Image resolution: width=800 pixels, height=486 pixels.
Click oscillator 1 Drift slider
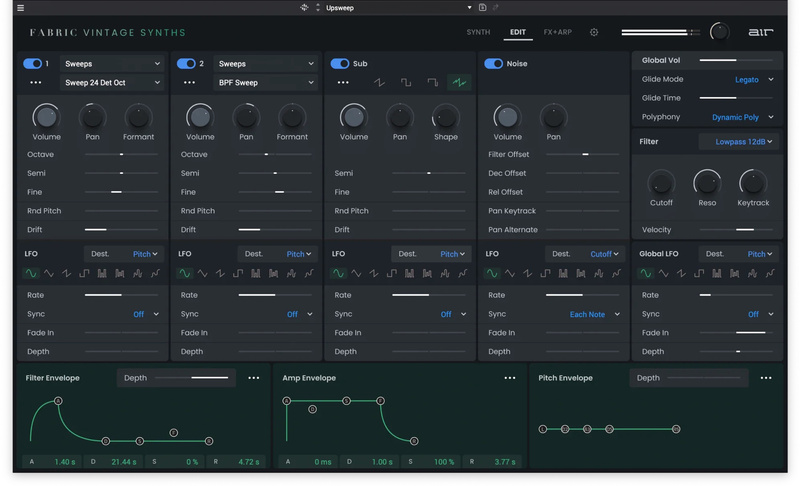[121, 229]
